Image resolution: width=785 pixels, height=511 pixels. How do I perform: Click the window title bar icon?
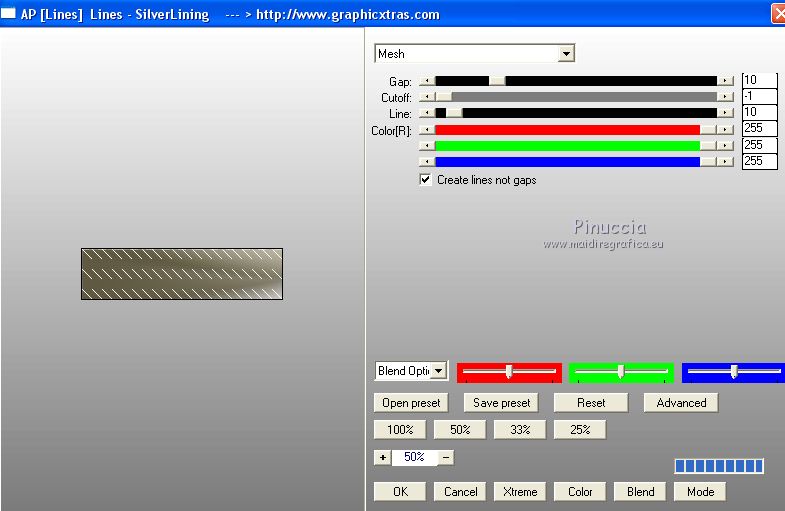(8, 13)
